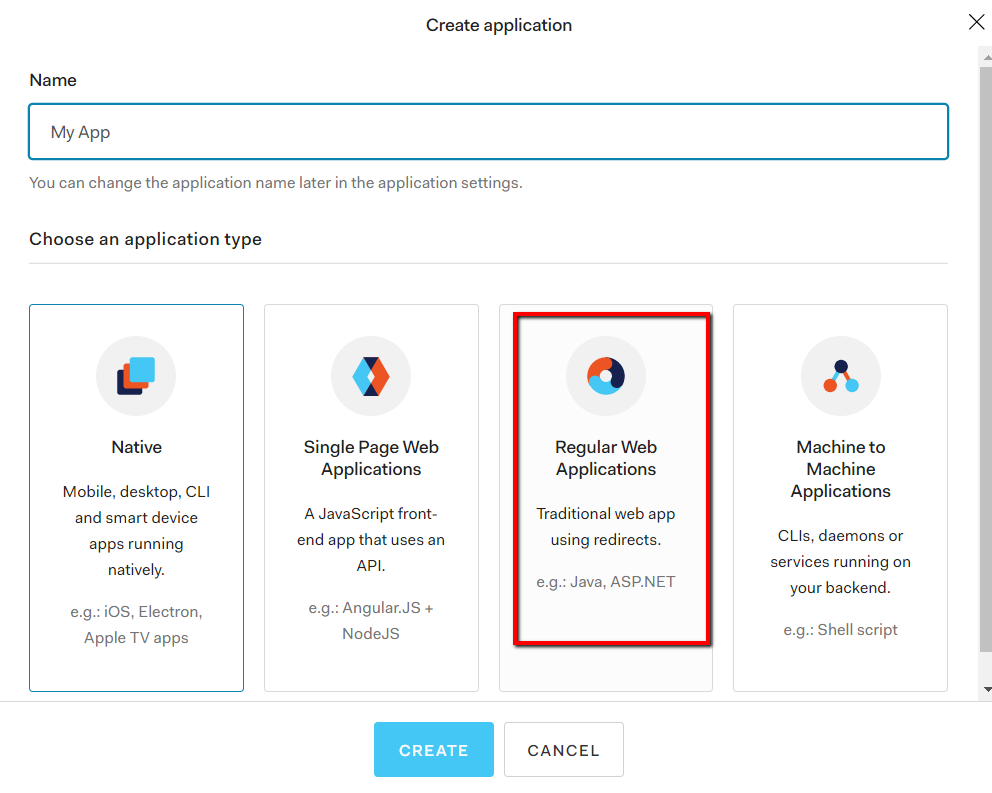Click the "e.g.: Shell script" example text
The image size is (992, 793).
tap(841, 630)
